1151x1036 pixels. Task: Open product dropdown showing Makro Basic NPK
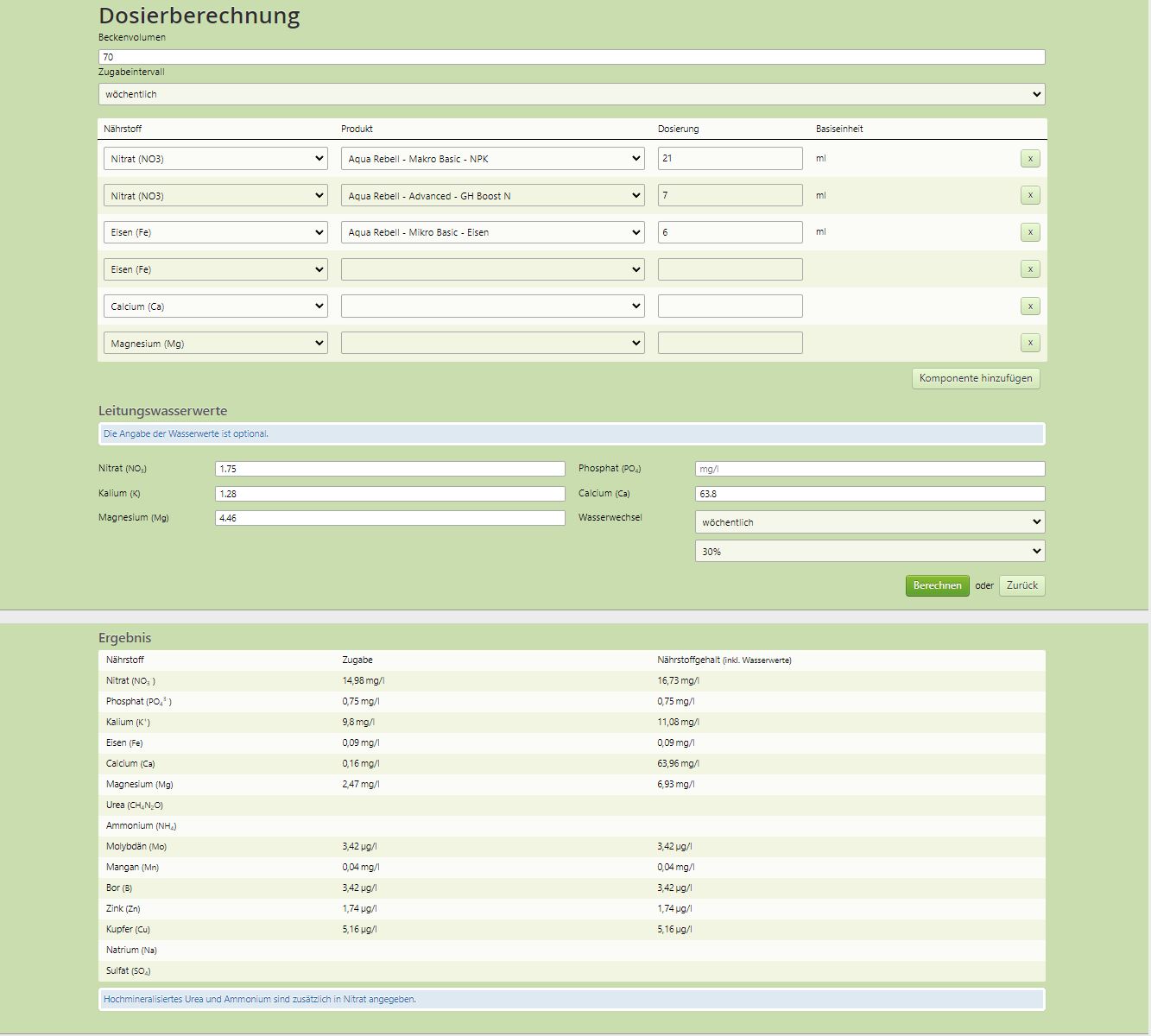click(492, 159)
